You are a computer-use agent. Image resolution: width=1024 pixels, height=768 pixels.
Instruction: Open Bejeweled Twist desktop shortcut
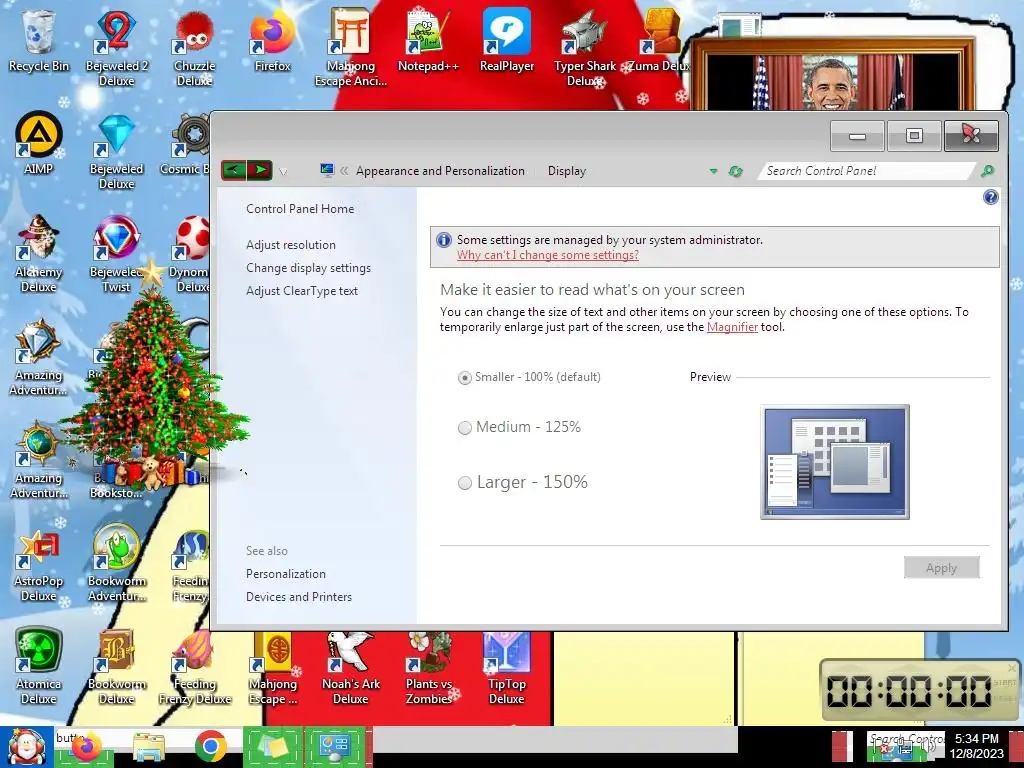117,255
